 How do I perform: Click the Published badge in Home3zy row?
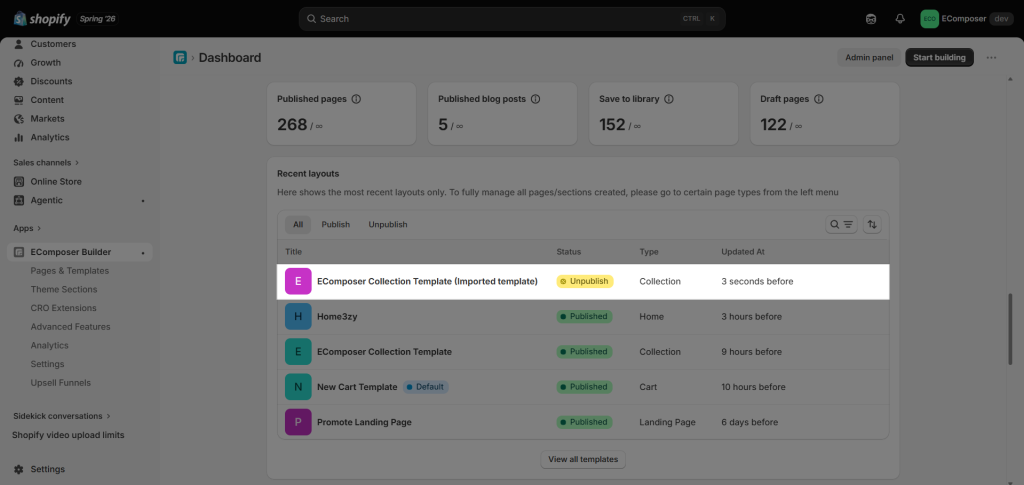(584, 317)
